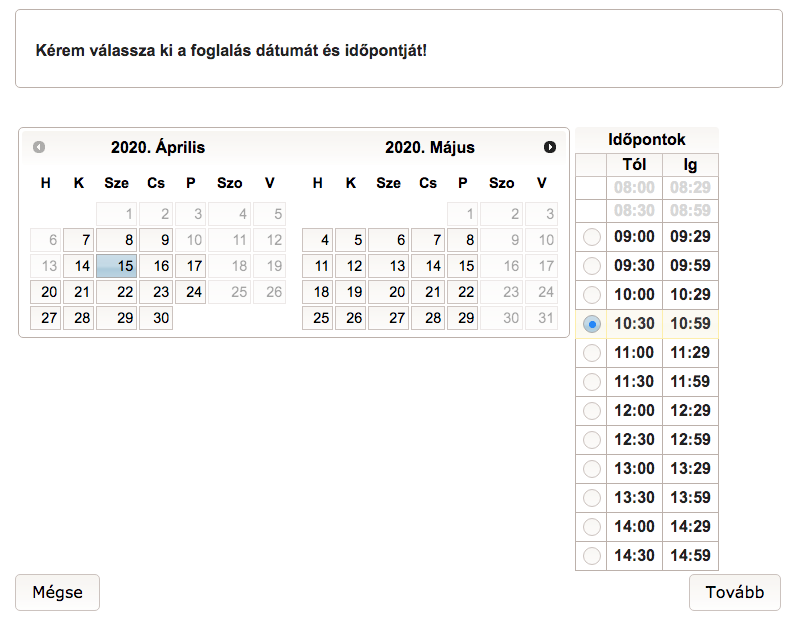
Task: Select May 19 in Május calendar
Action: coord(350,292)
